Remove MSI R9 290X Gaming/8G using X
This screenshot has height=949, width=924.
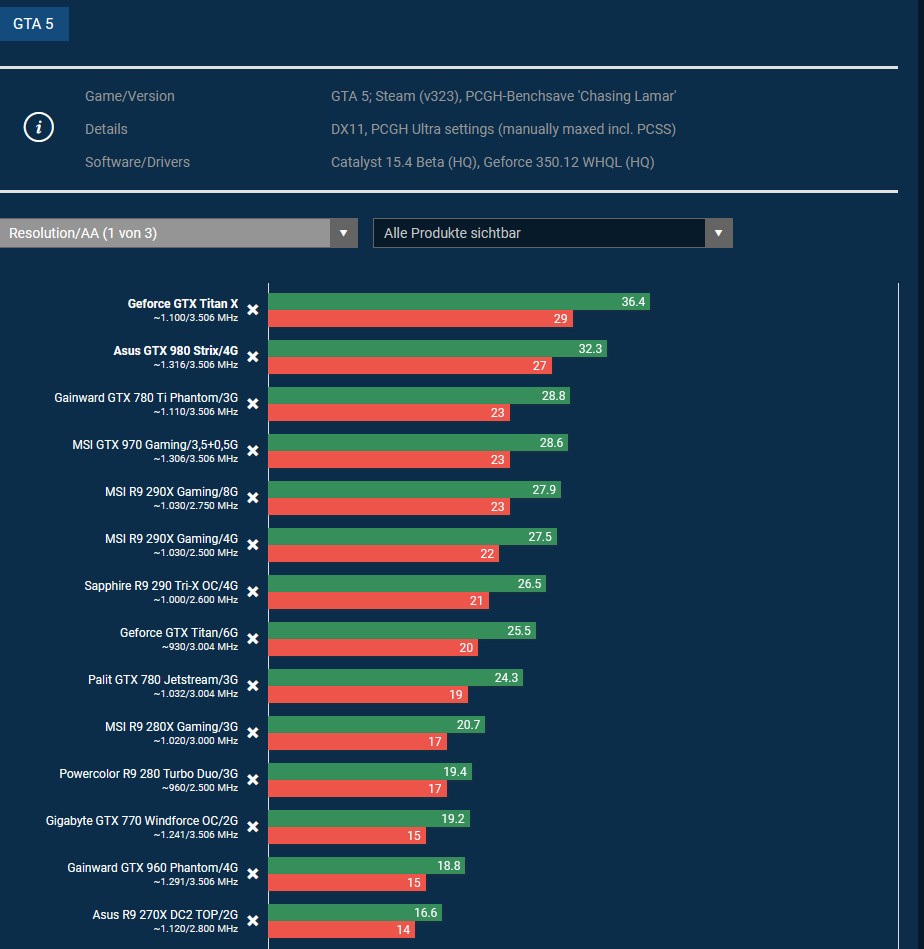(x=253, y=498)
